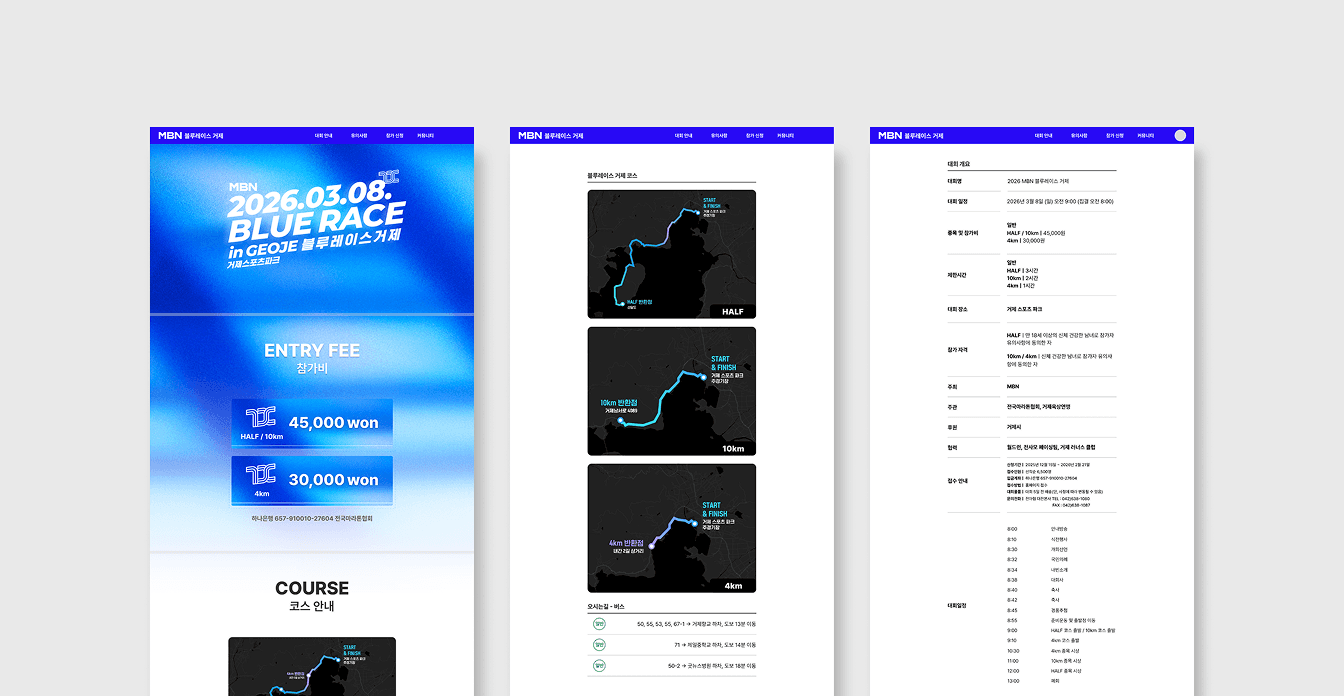Click the 주관 row label
The height and width of the screenshot is (696, 1344).
[953, 407]
